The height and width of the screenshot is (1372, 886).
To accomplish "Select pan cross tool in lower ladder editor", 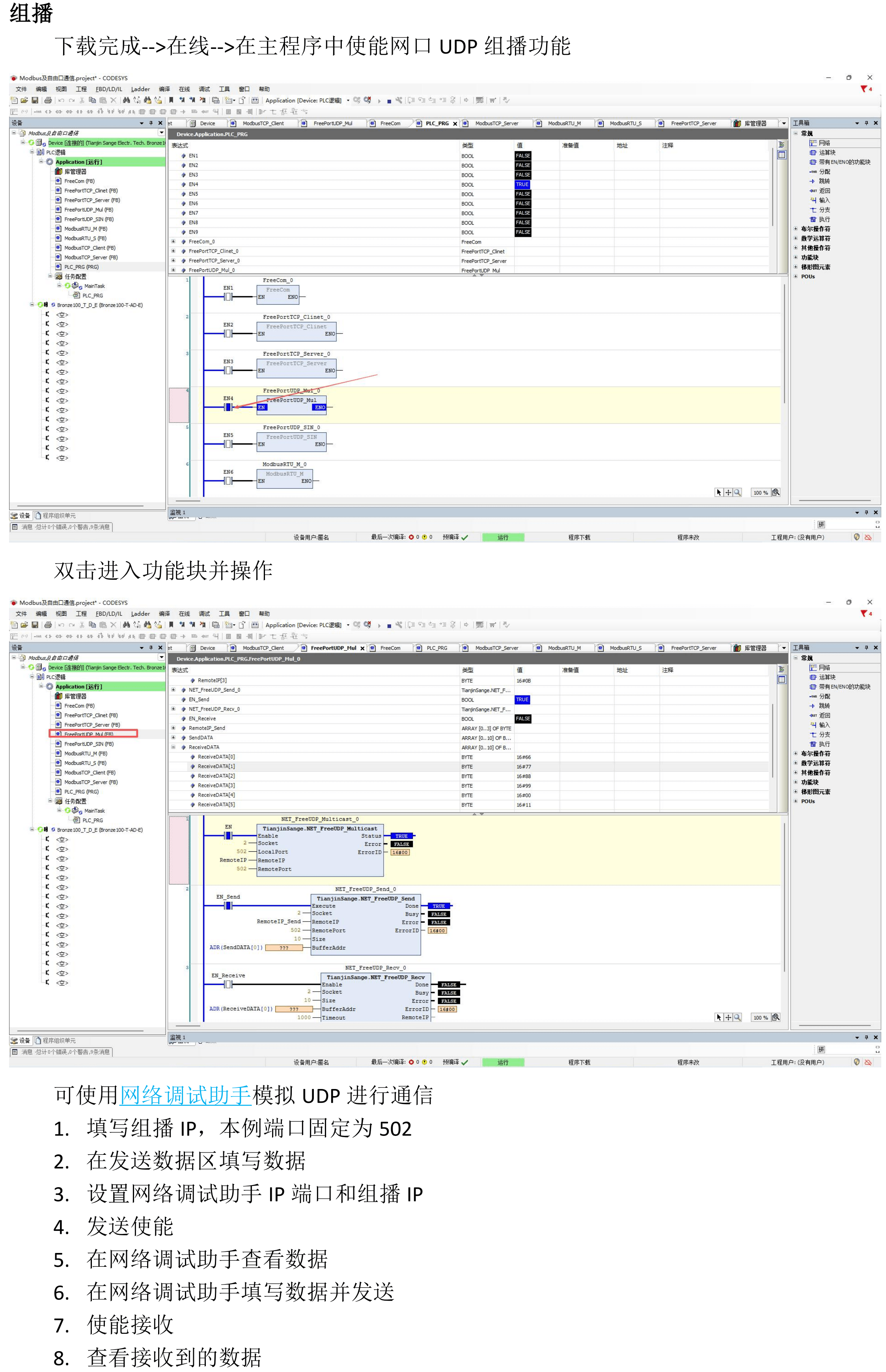I will point(728,1017).
